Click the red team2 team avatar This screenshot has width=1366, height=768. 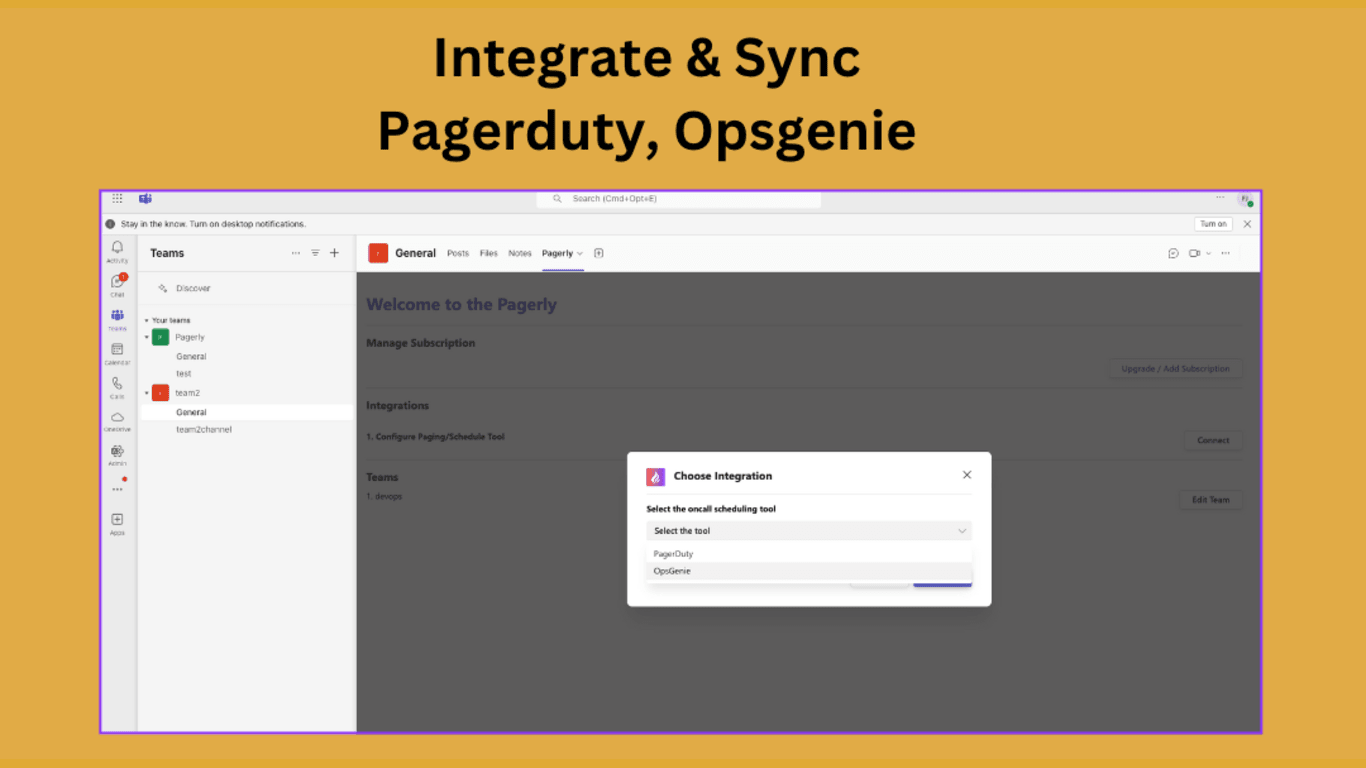pyautogui.click(x=160, y=393)
